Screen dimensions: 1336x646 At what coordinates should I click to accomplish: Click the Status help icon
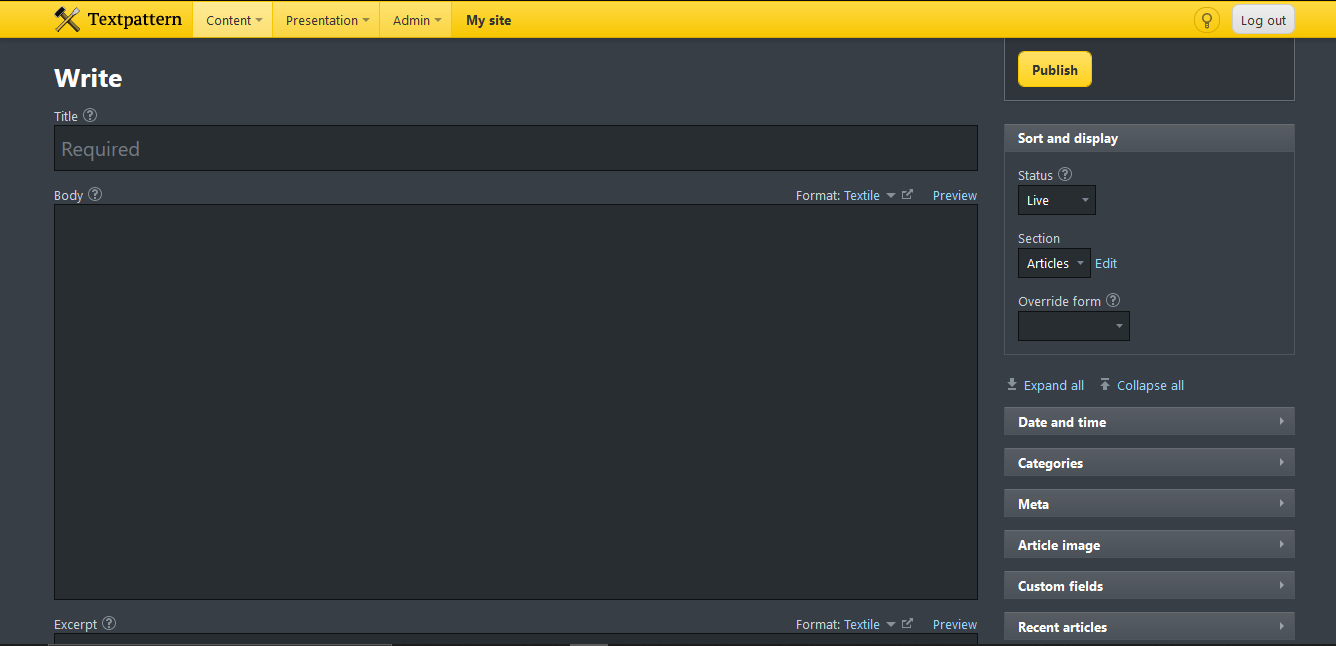1065,175
